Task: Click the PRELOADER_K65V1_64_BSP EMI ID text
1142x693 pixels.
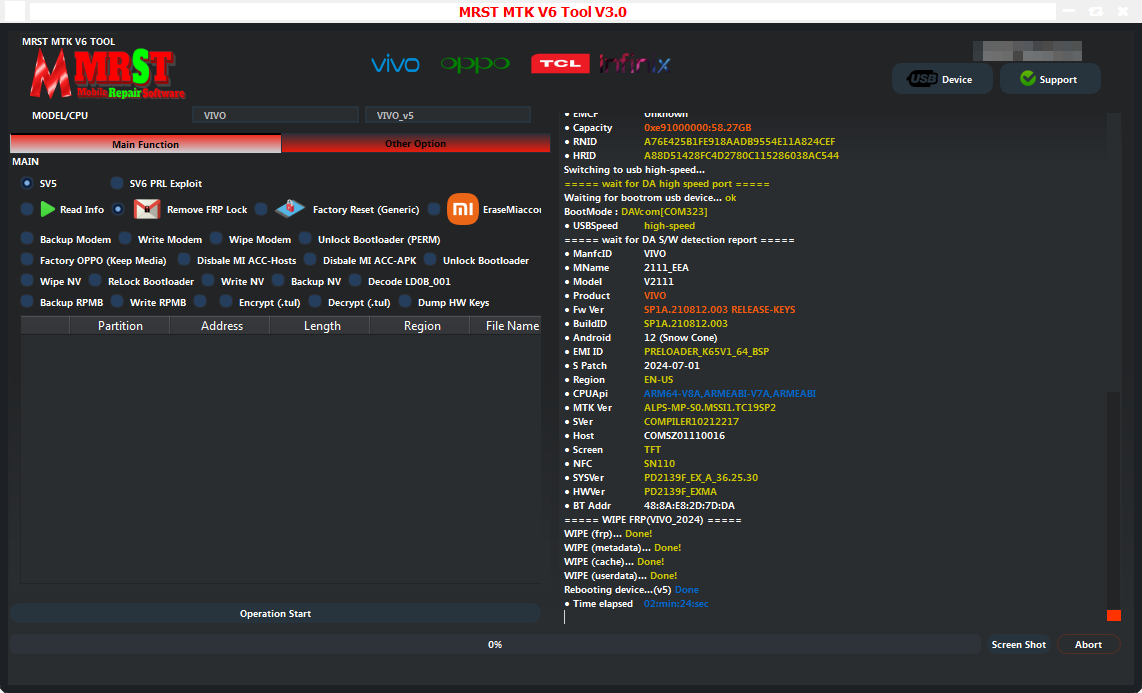Action: tap(706, 352)
